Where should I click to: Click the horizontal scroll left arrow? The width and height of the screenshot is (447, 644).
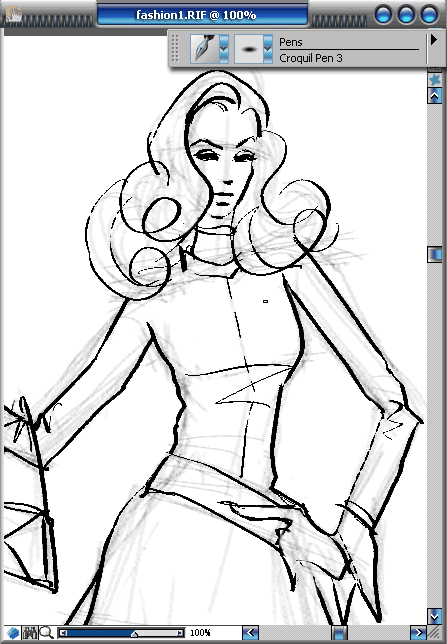click(x=250, y=633)
